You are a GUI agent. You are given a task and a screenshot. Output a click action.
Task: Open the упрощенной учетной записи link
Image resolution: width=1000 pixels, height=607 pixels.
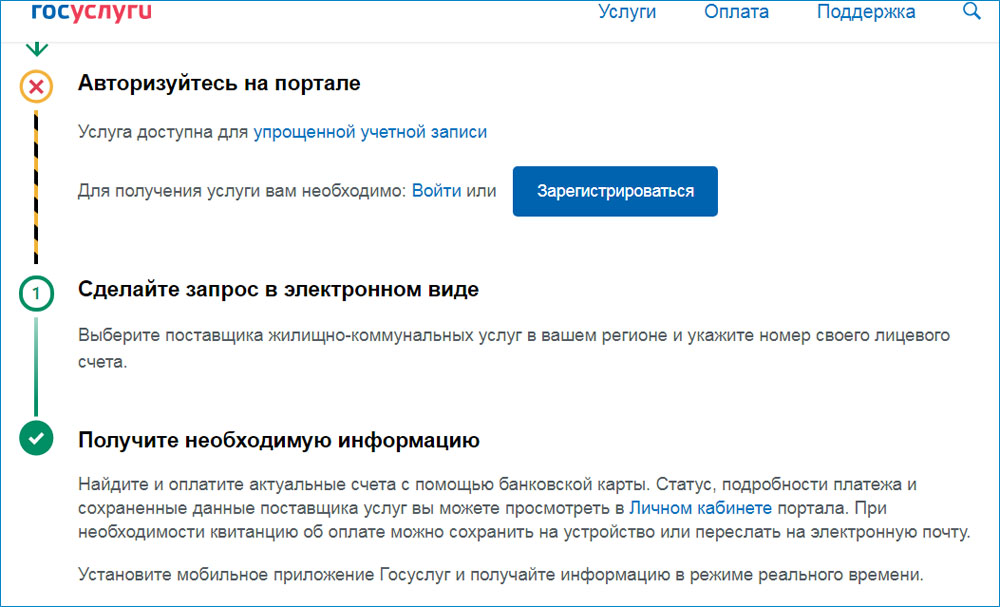[x=370, y=131]
